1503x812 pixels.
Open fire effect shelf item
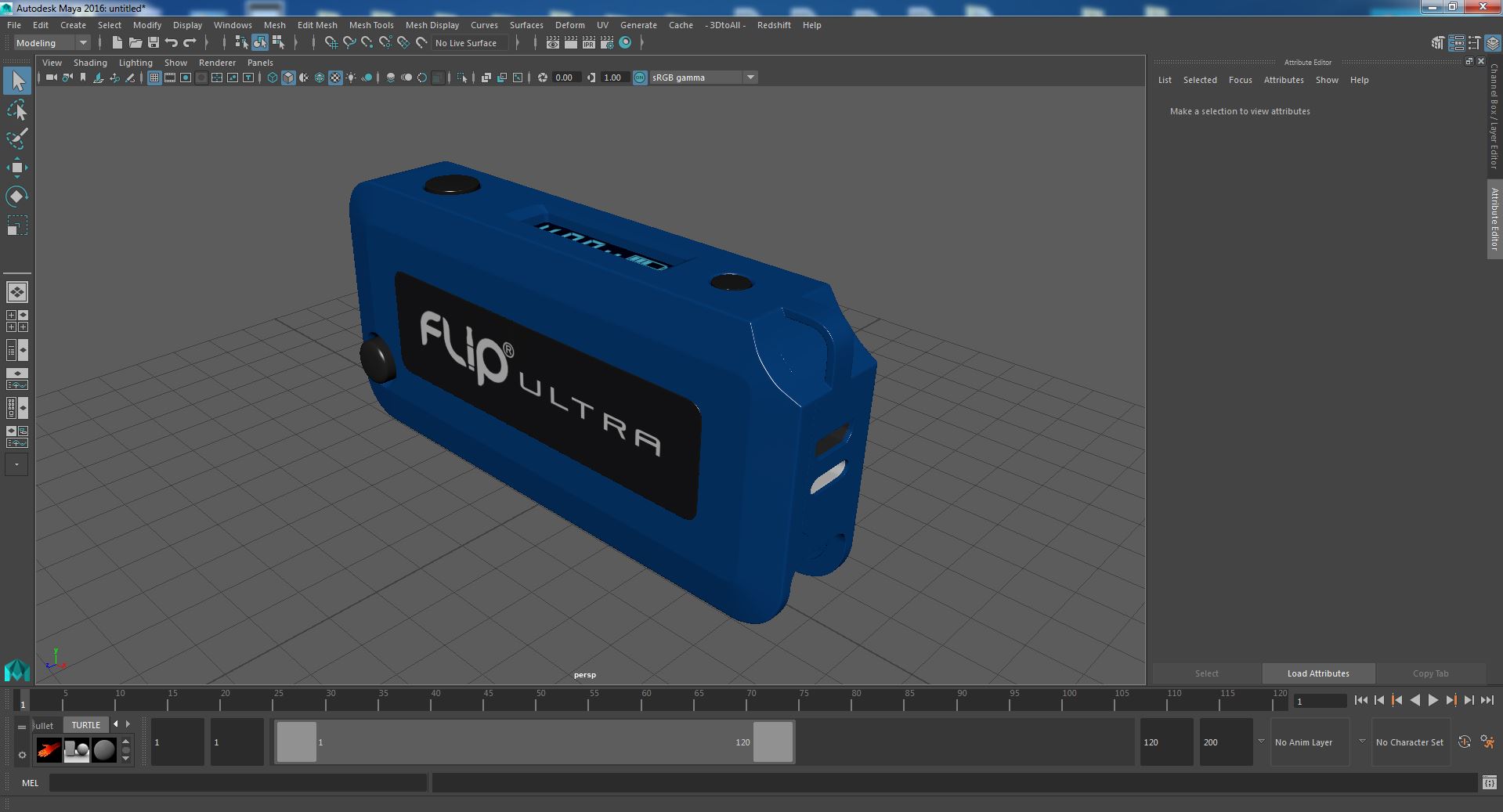pos(49,750)
